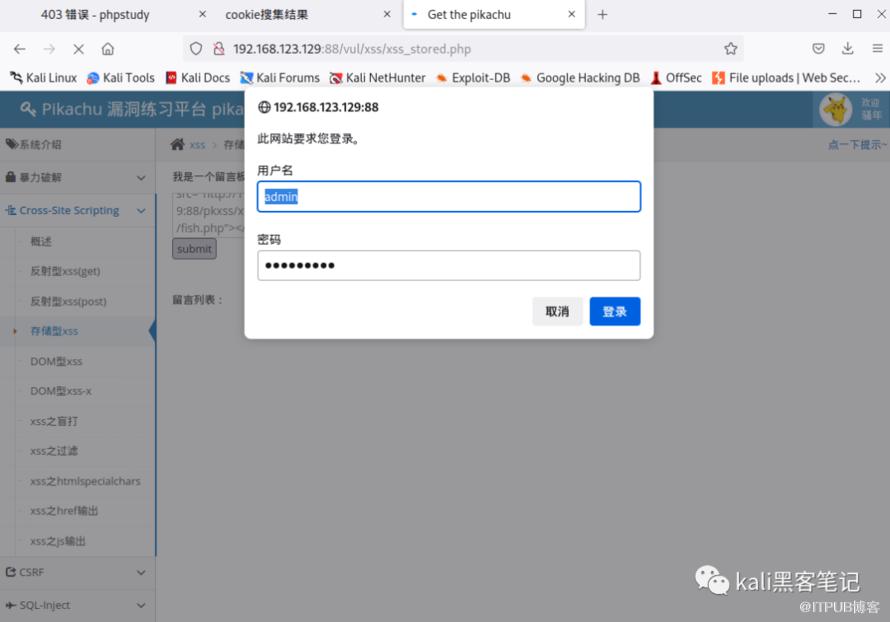Image resolution: width=890 pixels, height=622 pixels.
Task: Click the home icon in the breadcrumb
Action: coord(178,144)
